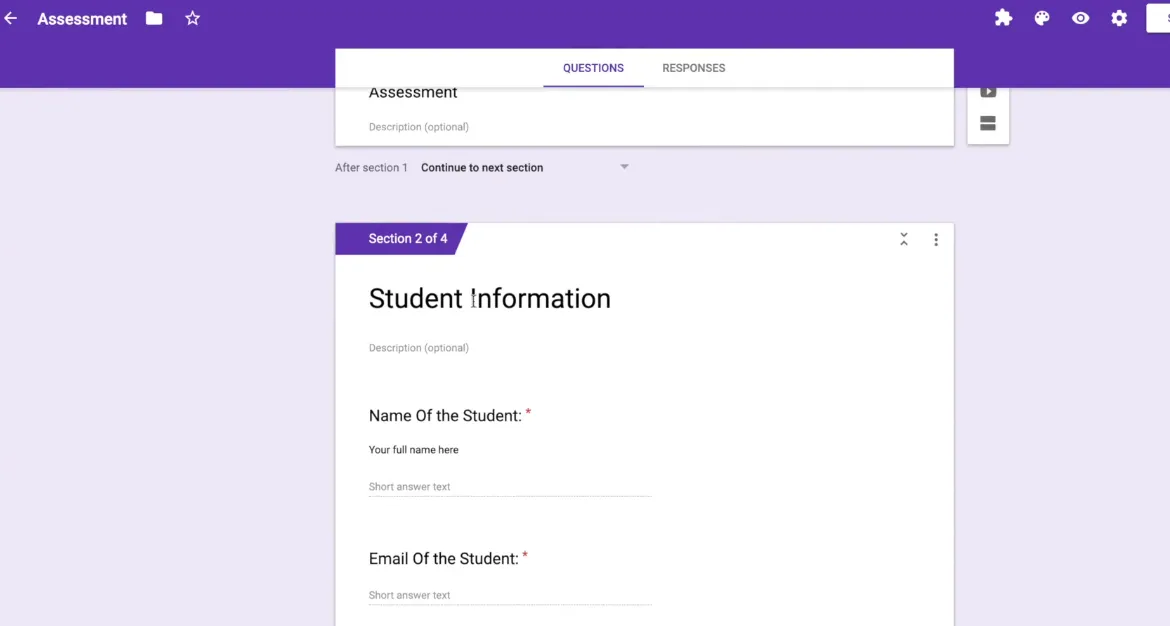Image resolution: width=1170 pixels, height=626 pixels.
Task: Select the Email Of the Student question
Action: coord(443,559)
